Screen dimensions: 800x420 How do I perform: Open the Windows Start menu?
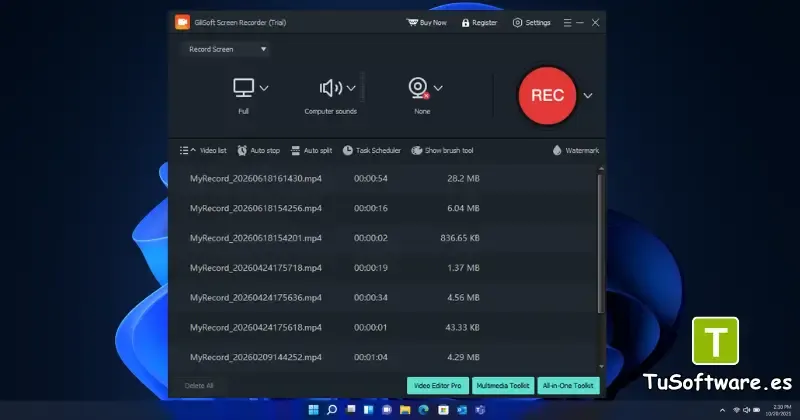[x=313, y=410]
